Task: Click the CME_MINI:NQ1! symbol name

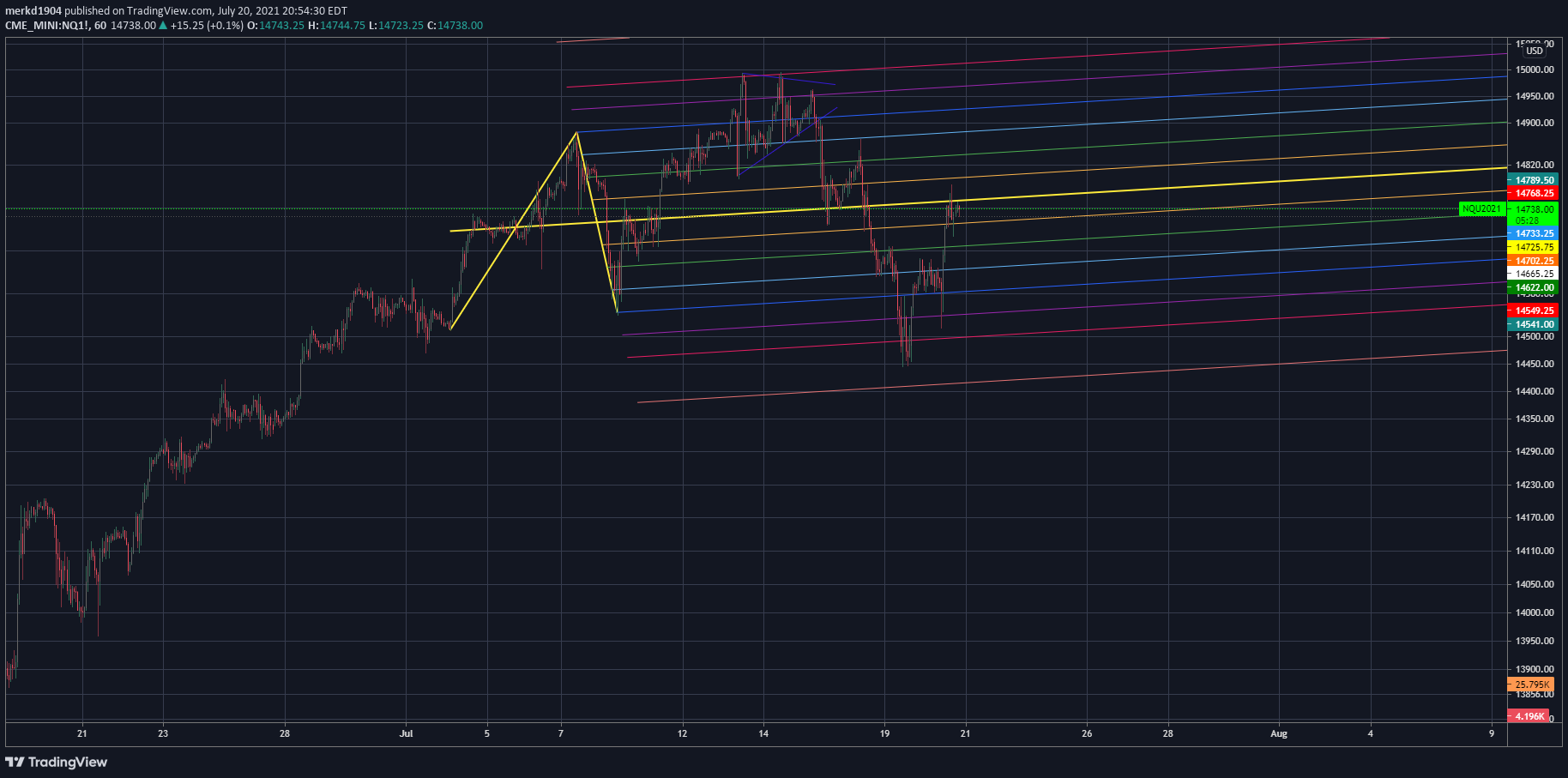Action: pos(47,26)
